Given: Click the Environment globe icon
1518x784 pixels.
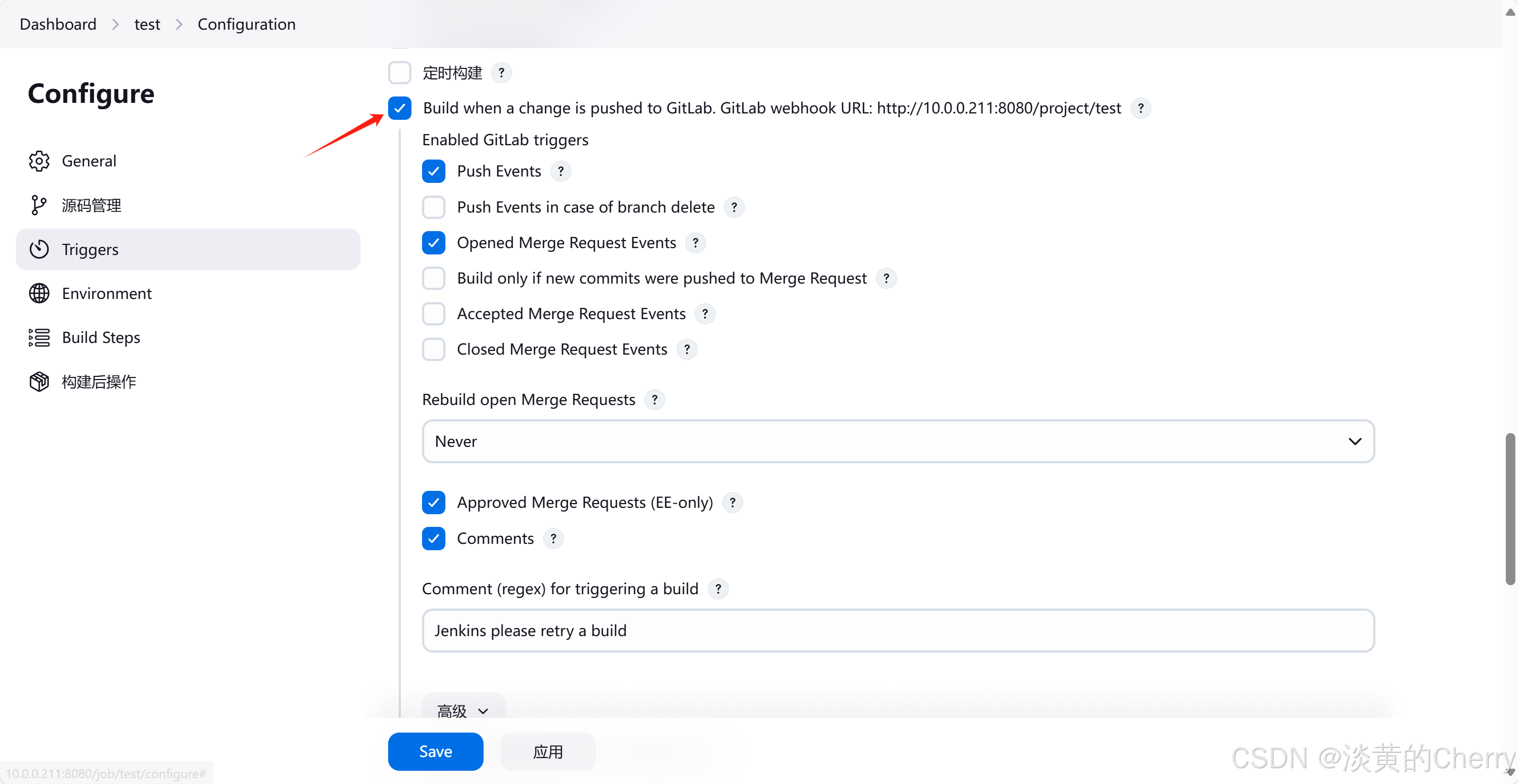Looking at the screenshot, I should tap(39, 293).
